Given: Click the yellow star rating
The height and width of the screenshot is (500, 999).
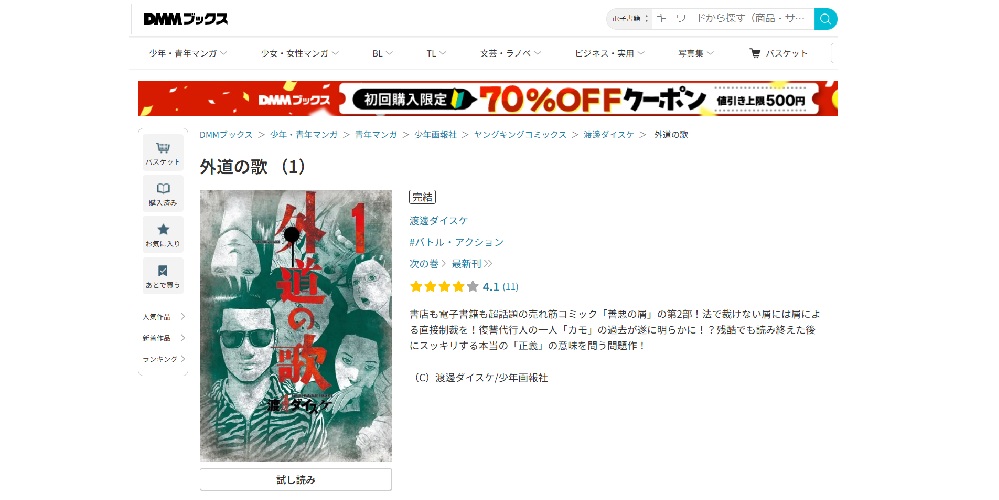Looking at the screenshot, I should [x=444, y=287].
